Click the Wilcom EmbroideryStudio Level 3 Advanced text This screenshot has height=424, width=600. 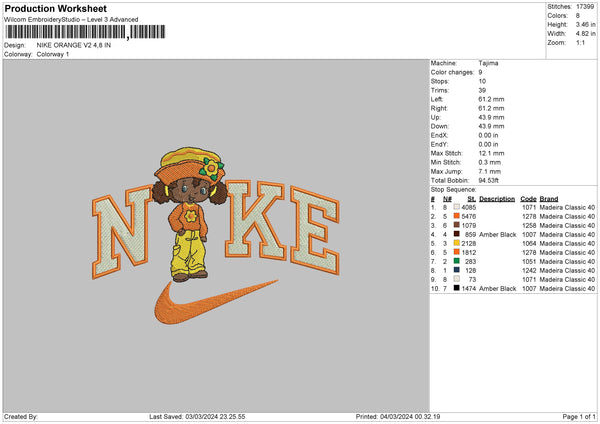click(71, 20)
